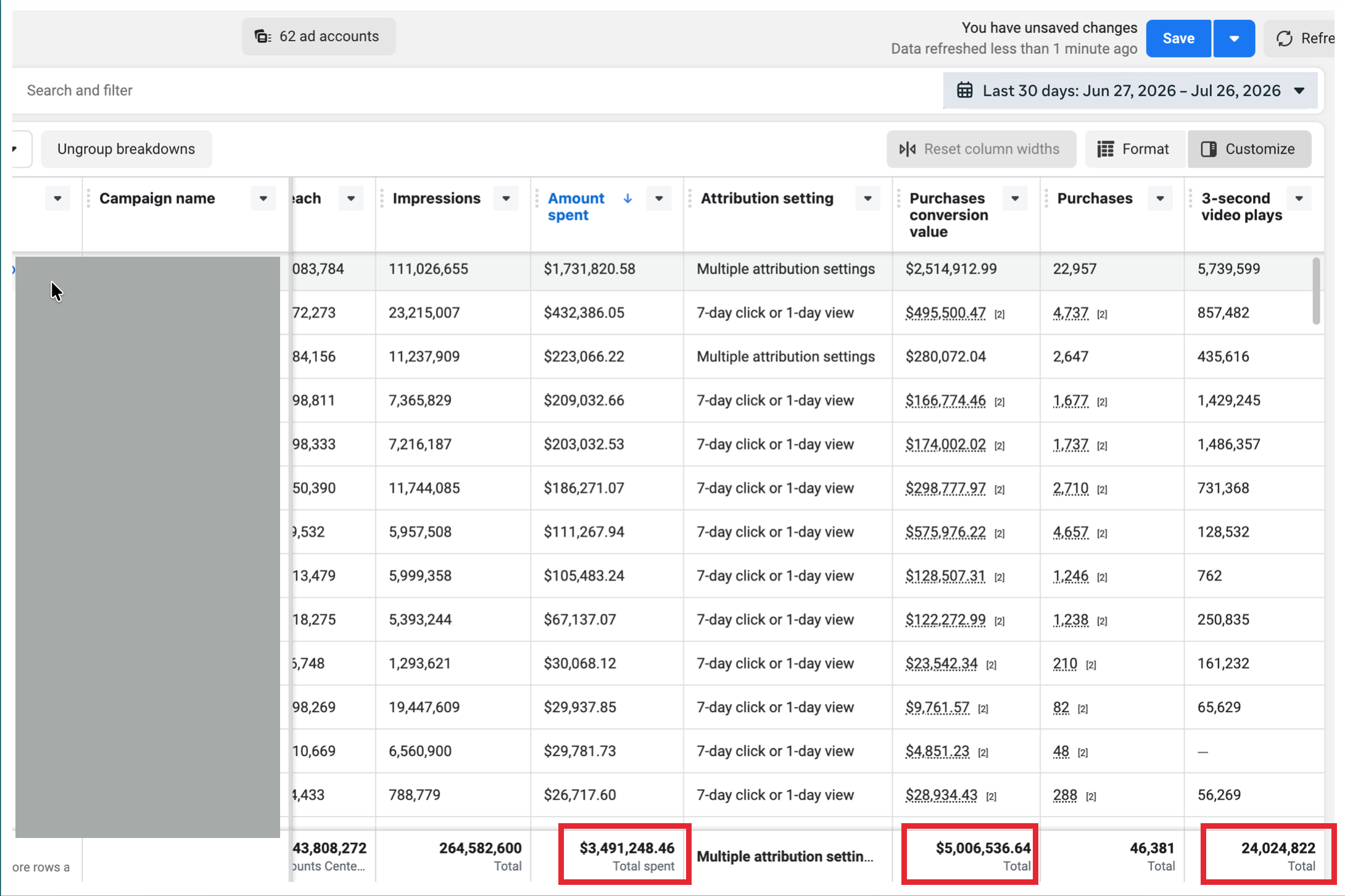Click the ad accounts icon
The image size is (1345, 896).
pyautogui.click(x=263, y=36)
